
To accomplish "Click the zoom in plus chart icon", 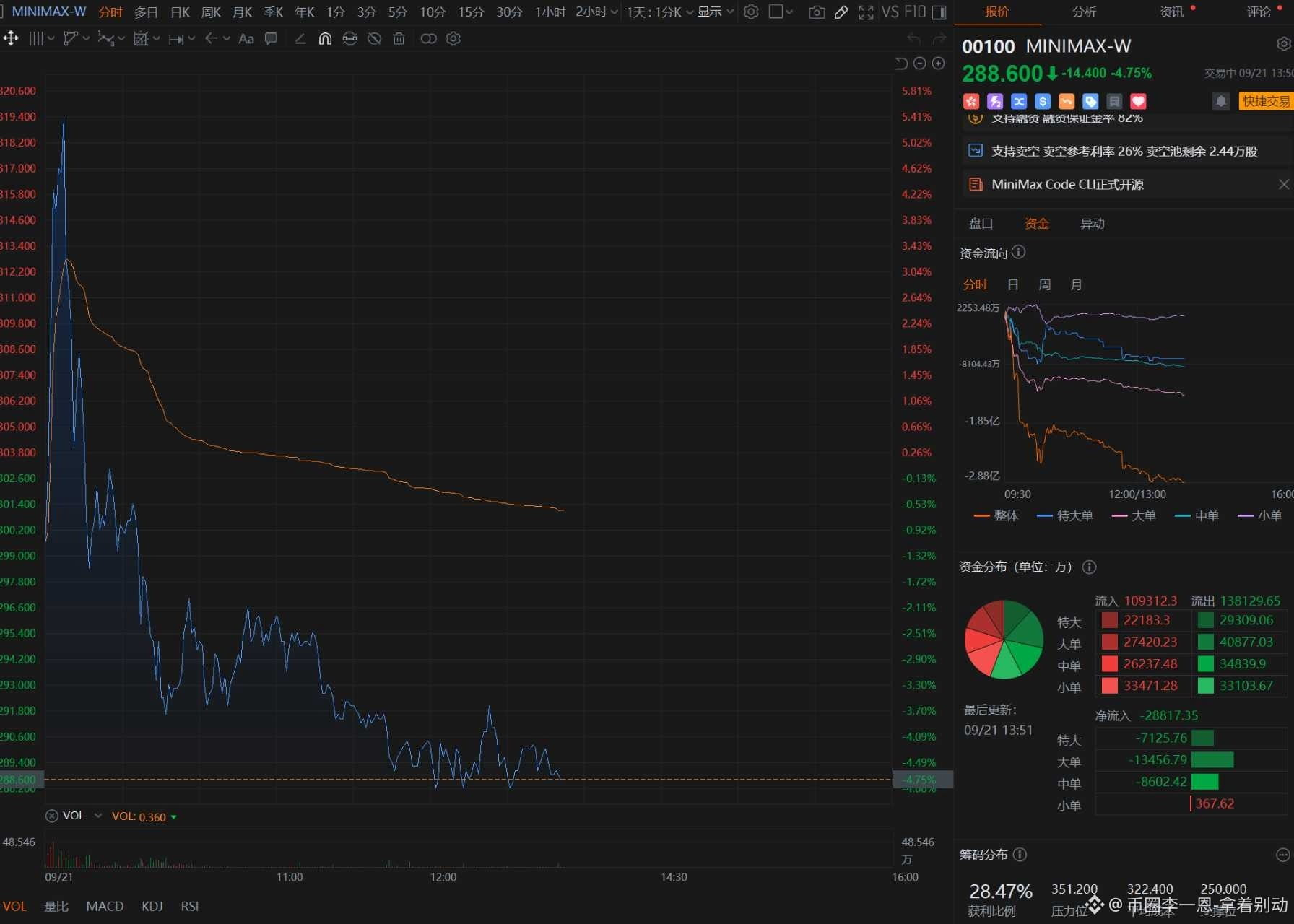I will (938, 64).
